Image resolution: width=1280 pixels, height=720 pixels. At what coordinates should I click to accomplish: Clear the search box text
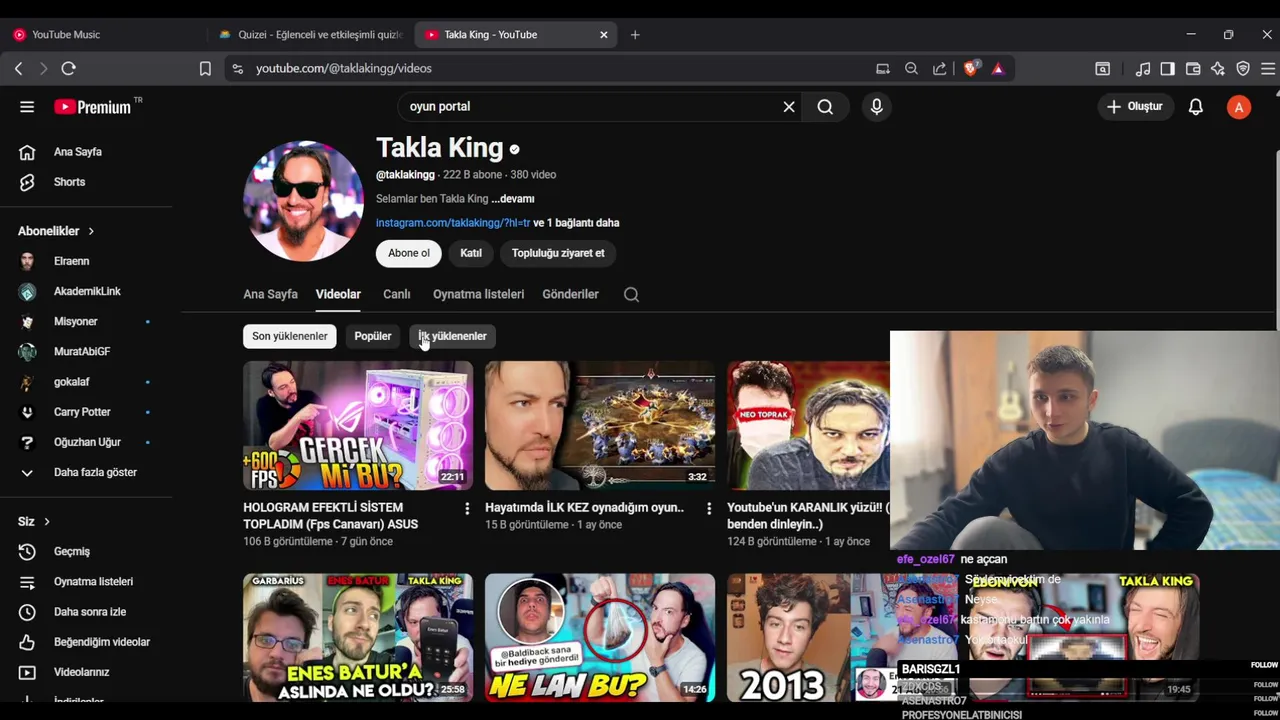tap(789, 107)
